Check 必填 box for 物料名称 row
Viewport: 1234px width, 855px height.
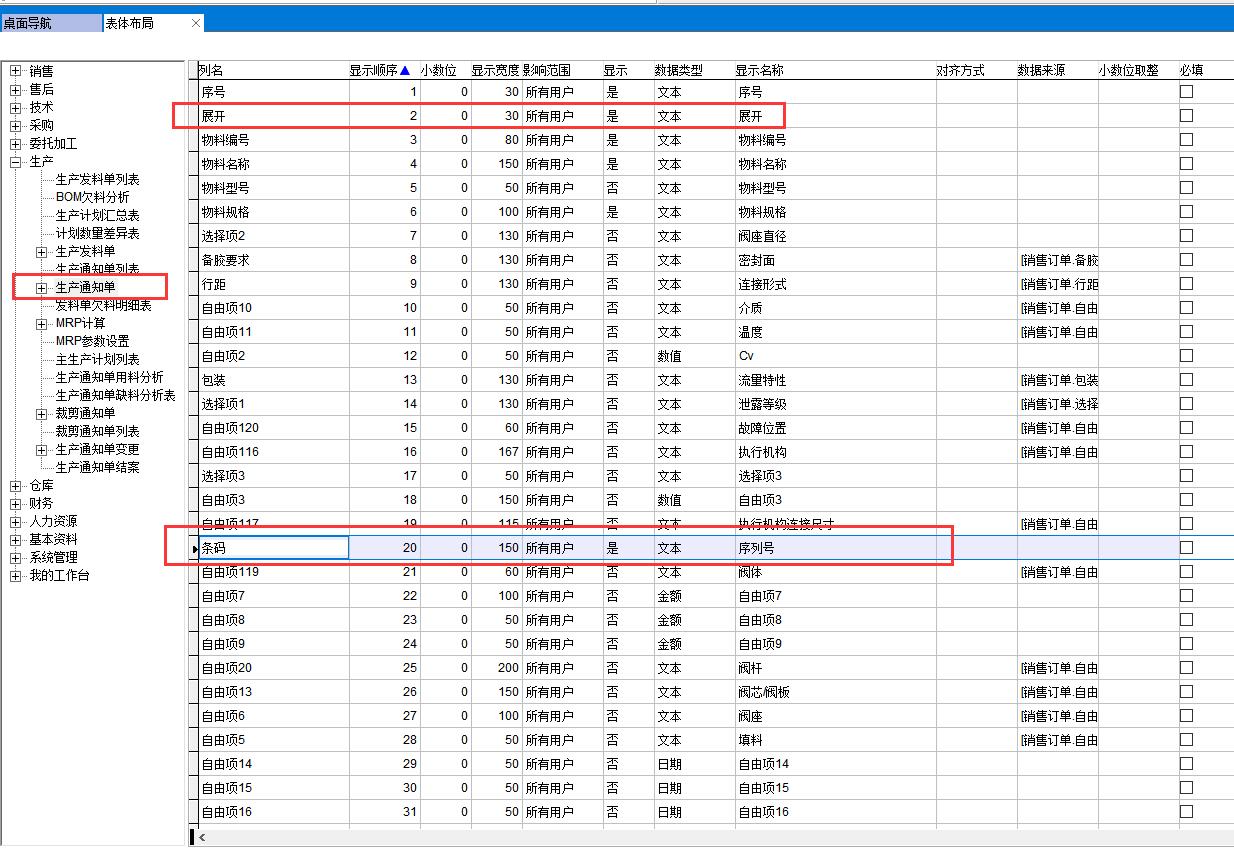(1186, 163)
